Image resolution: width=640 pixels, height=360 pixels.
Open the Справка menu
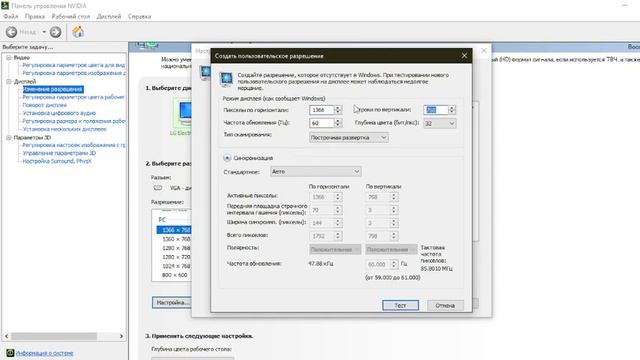[140, 16]
